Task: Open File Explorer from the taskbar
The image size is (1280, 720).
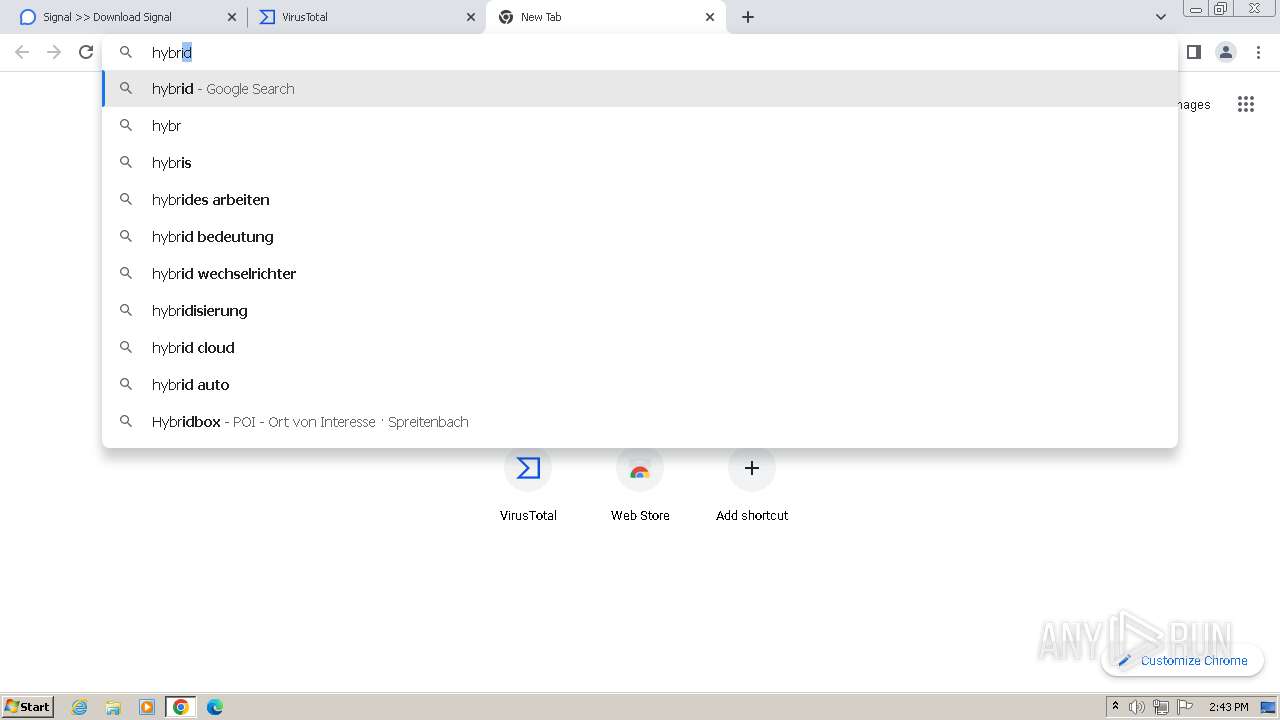Action: 113,707
